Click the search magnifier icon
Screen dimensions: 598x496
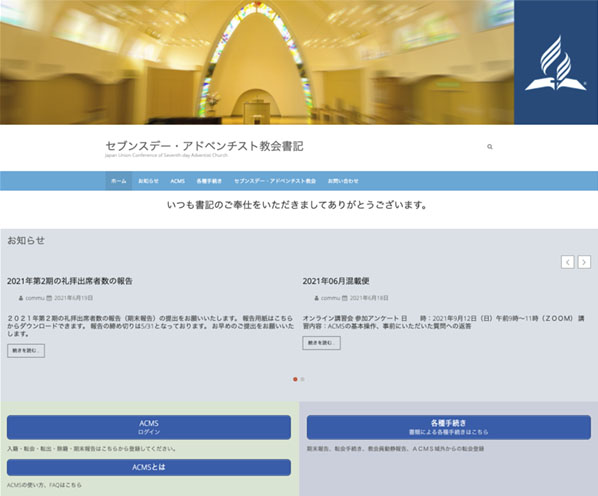[490, 147]
